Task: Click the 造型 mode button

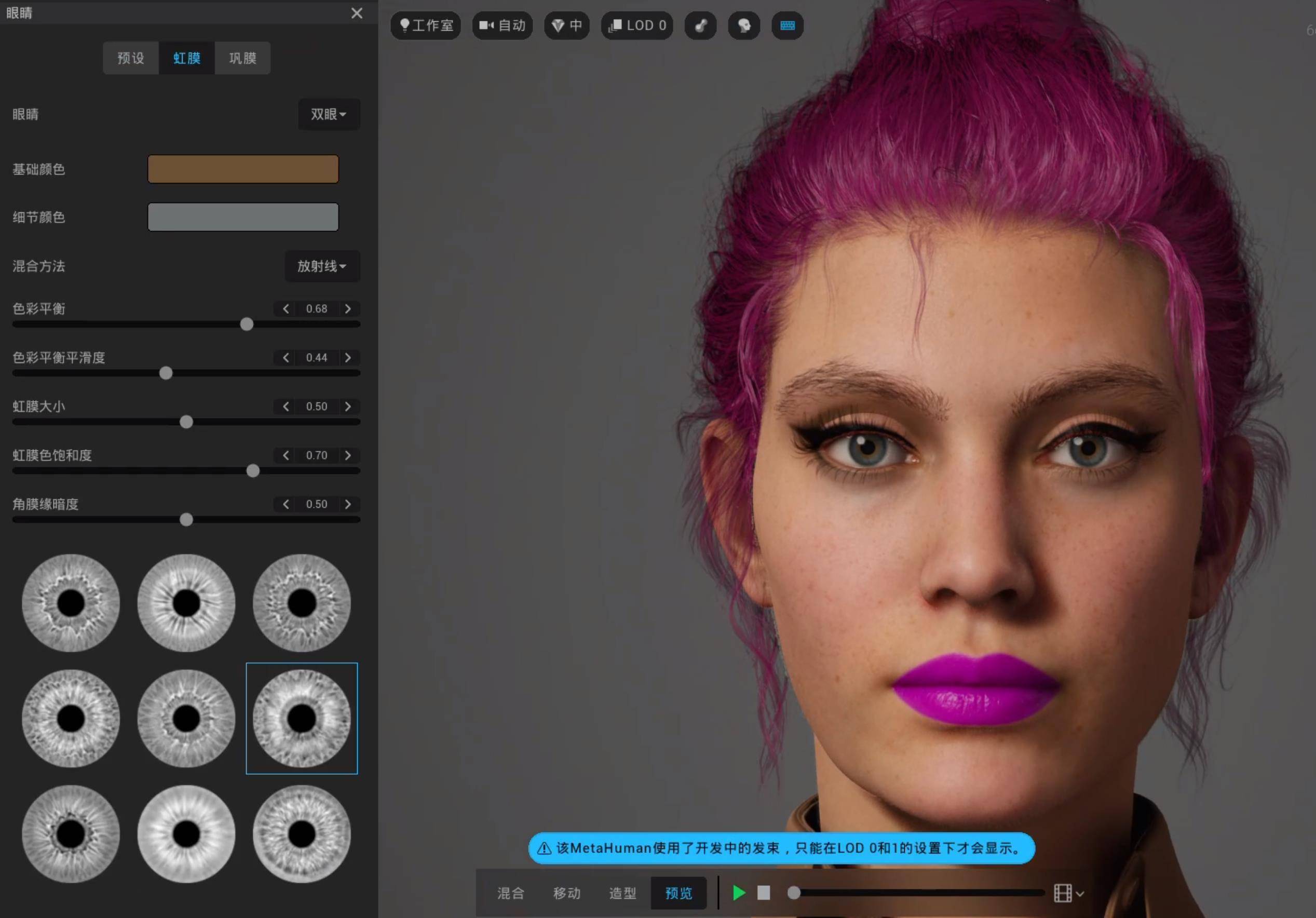Action: [x=622, y=893]
